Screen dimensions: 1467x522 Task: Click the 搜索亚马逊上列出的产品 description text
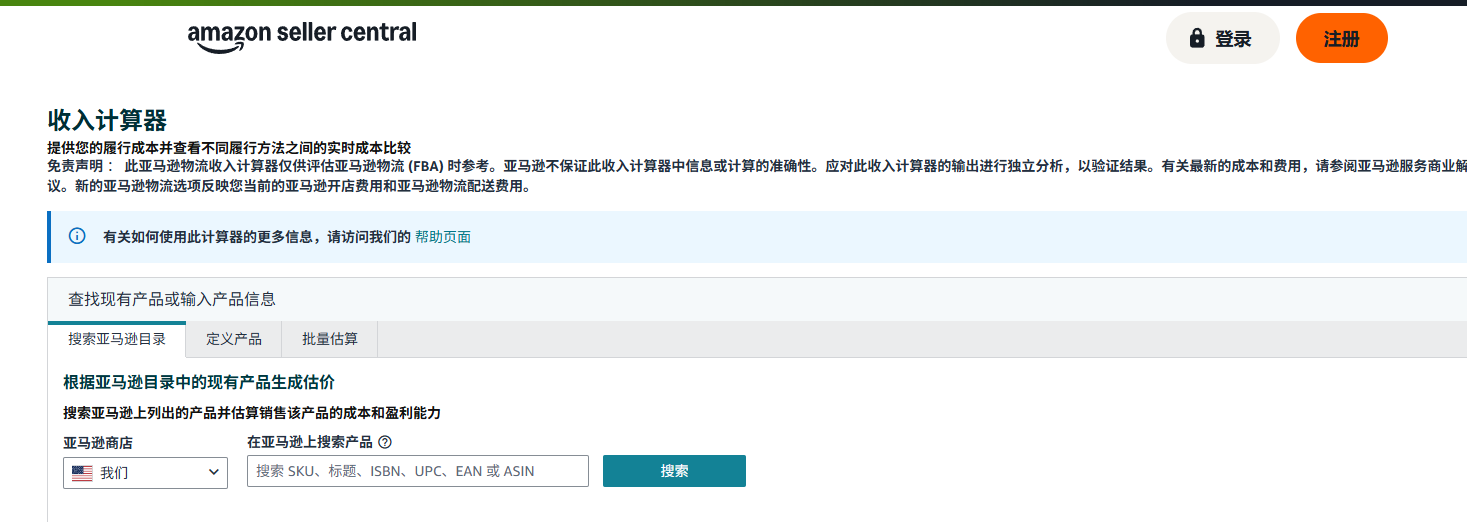tap(252, 413)
